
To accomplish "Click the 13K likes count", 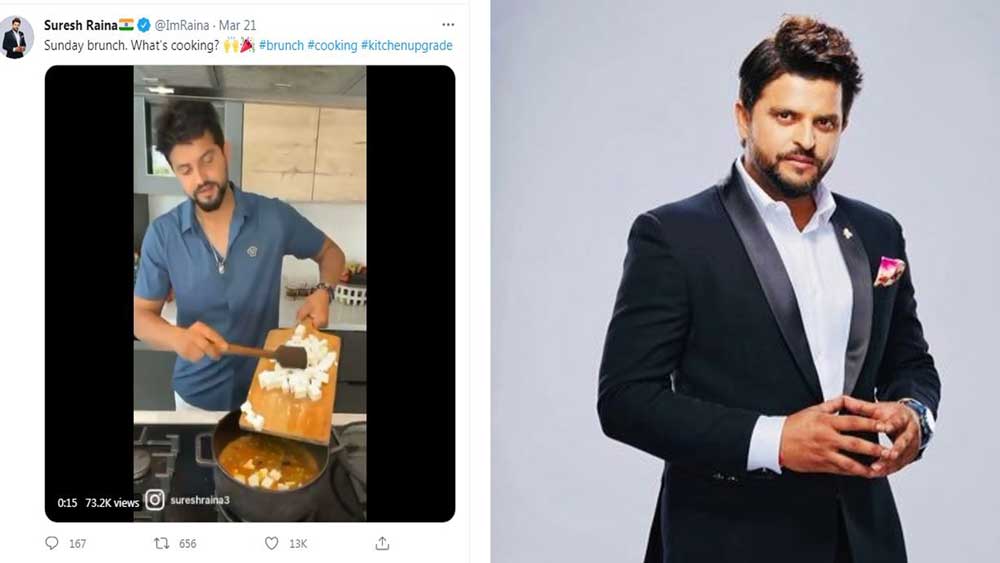I will tap(298, 543).
